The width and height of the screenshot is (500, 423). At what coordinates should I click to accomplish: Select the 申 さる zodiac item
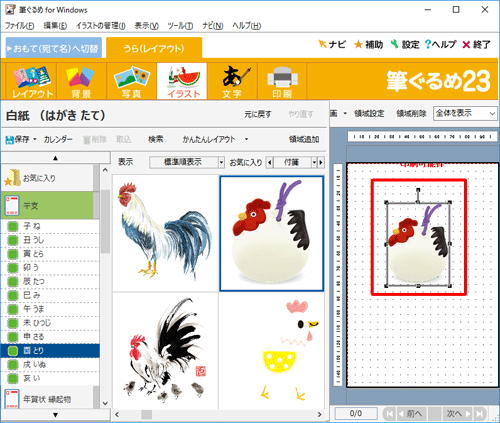(x=50, y=337)
